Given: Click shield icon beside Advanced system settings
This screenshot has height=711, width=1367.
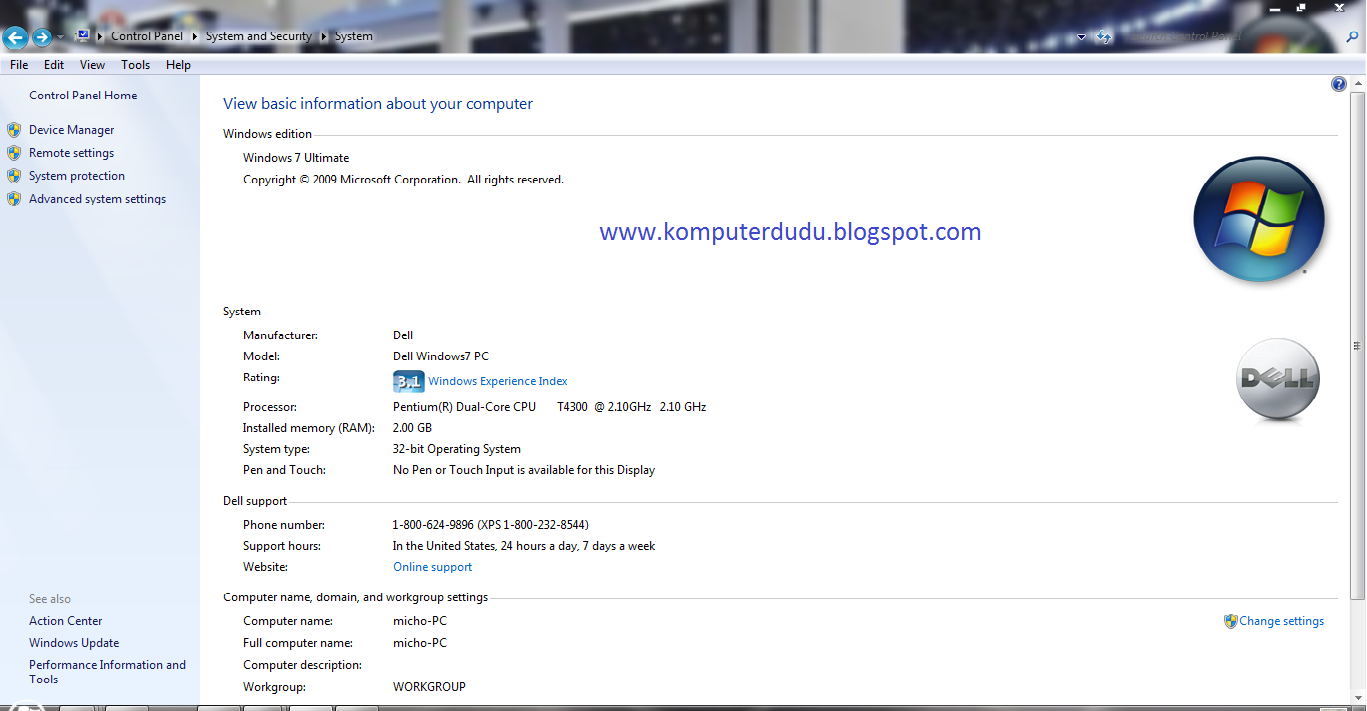Looking at the screenshot, I should (x=14, y=199).
